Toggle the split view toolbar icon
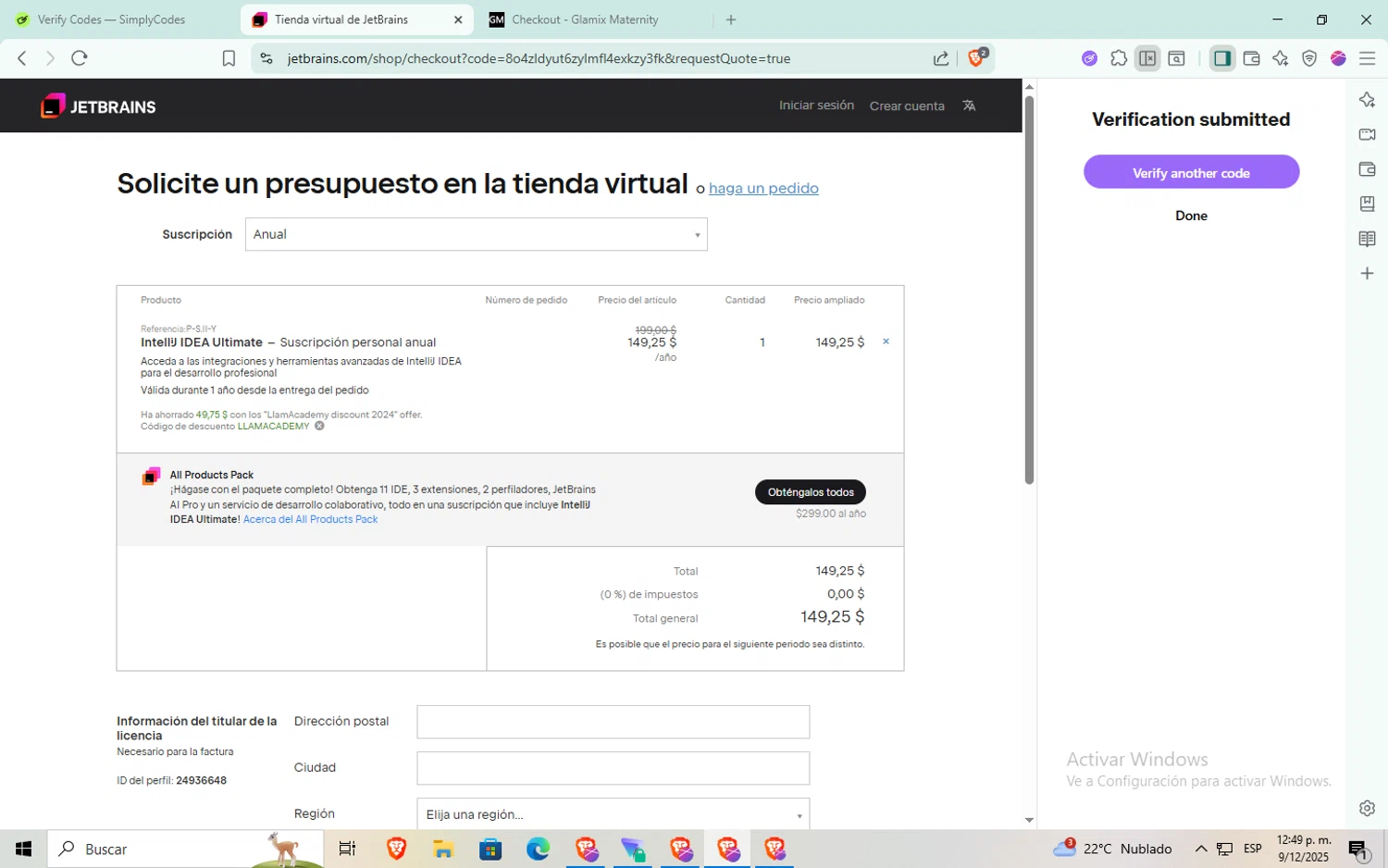 1147,58
